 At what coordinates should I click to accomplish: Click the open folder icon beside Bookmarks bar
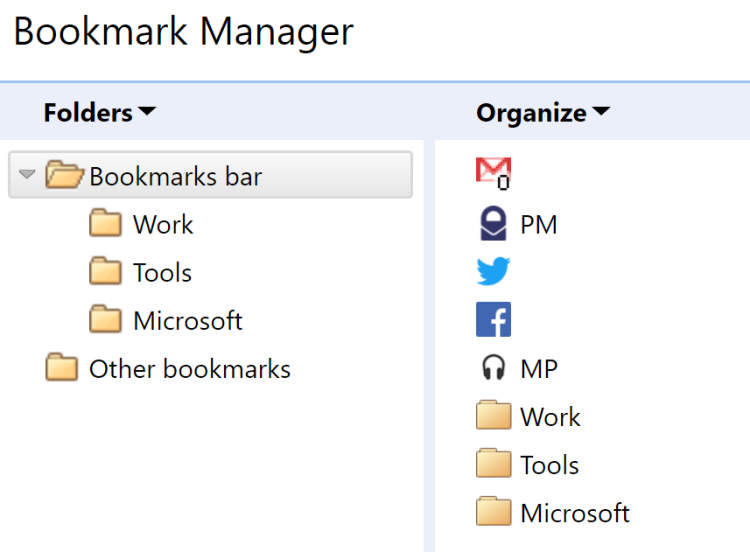[65, 175]
